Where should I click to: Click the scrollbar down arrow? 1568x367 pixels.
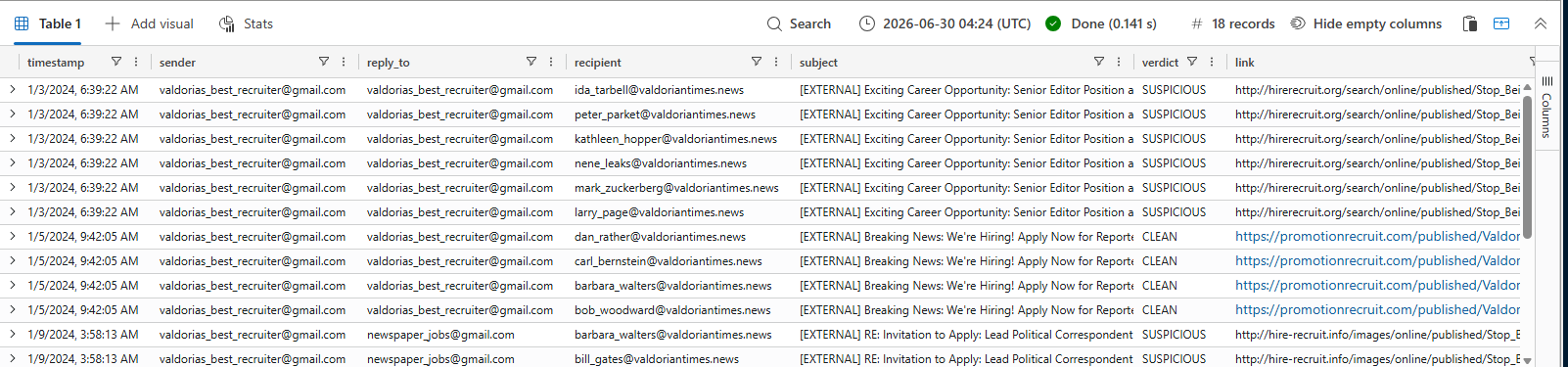[1527, 360]
